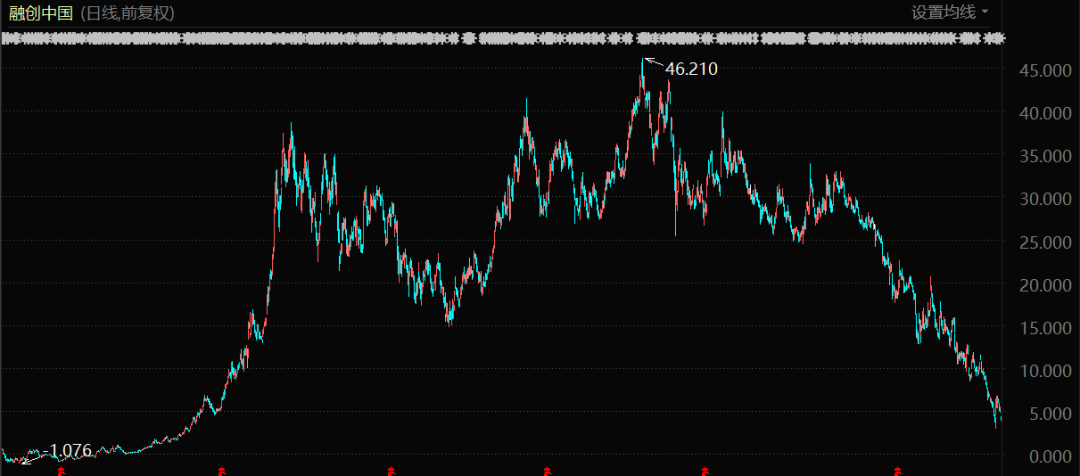Viewport: 1080px width, 476px height.
Task: Click the 1.076 lowest price label
Action: (70, 451)
